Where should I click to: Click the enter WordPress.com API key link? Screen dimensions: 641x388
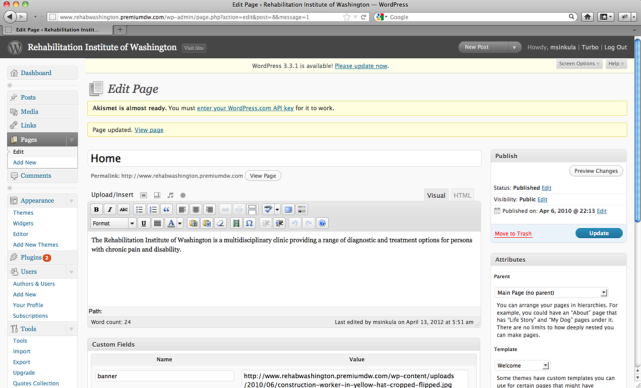tap(245, 108)
